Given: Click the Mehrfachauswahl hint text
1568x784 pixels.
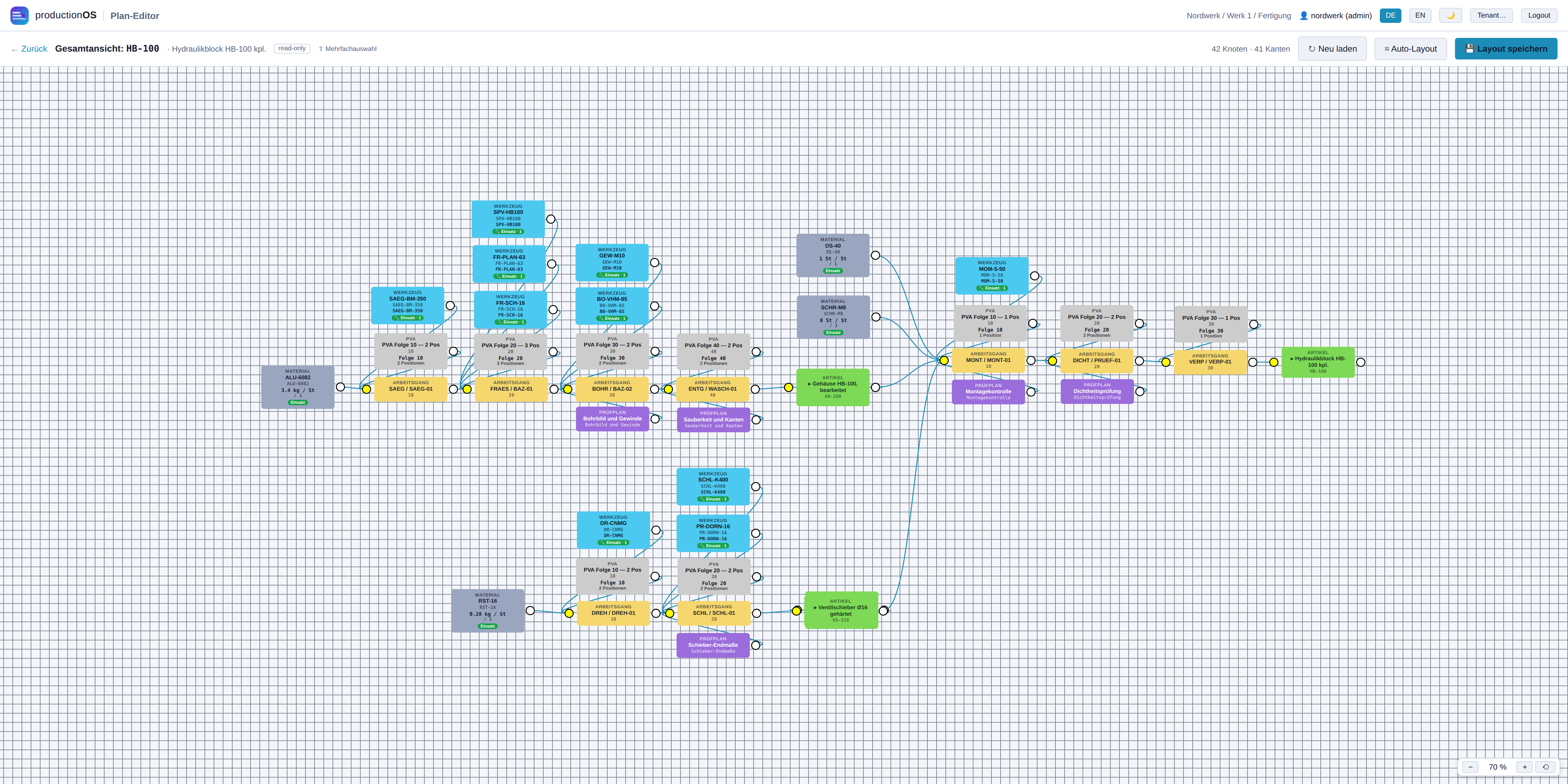Looking at the screenshot, I should pyautogui.click(x=348, y=49).
